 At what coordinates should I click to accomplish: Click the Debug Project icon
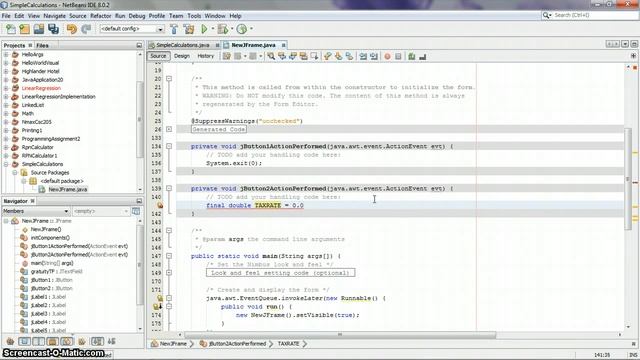[223, 29]
